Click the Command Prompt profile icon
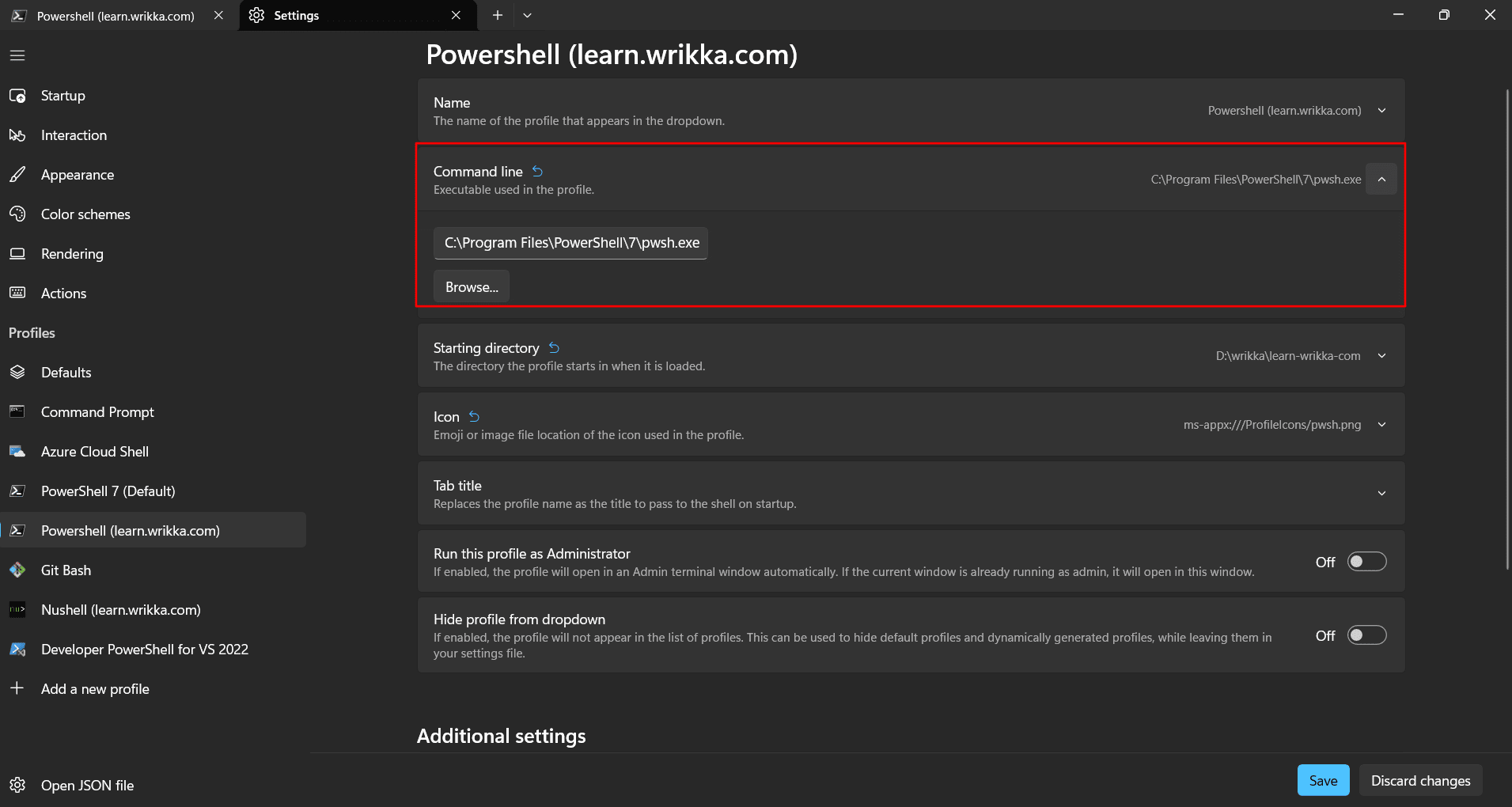Screen dimensions: 1512x807 (17, 412)
